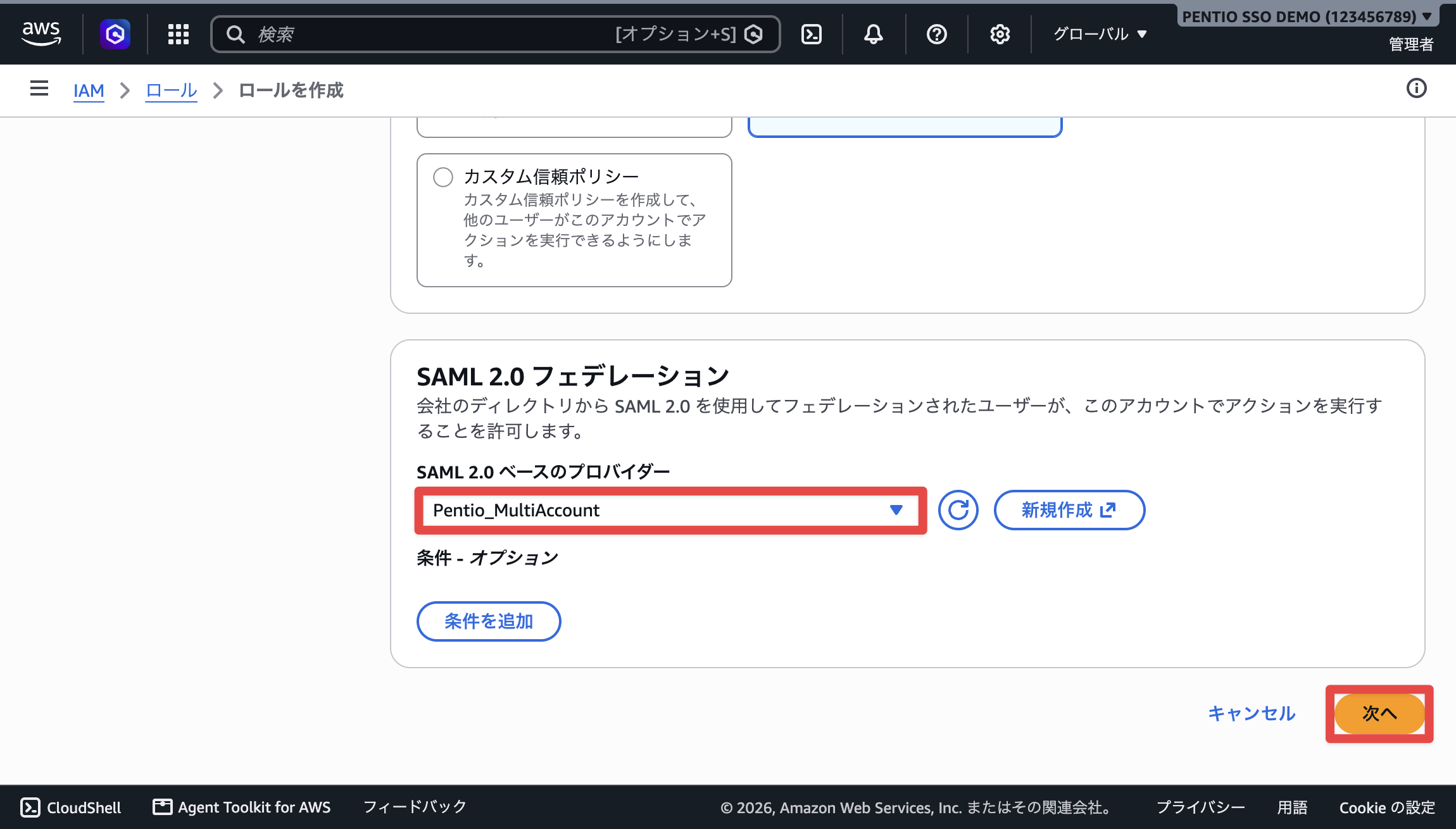Click the 条件 - オプション label
The width and height of the screenshot is (1456, 829).
(487, 558)
